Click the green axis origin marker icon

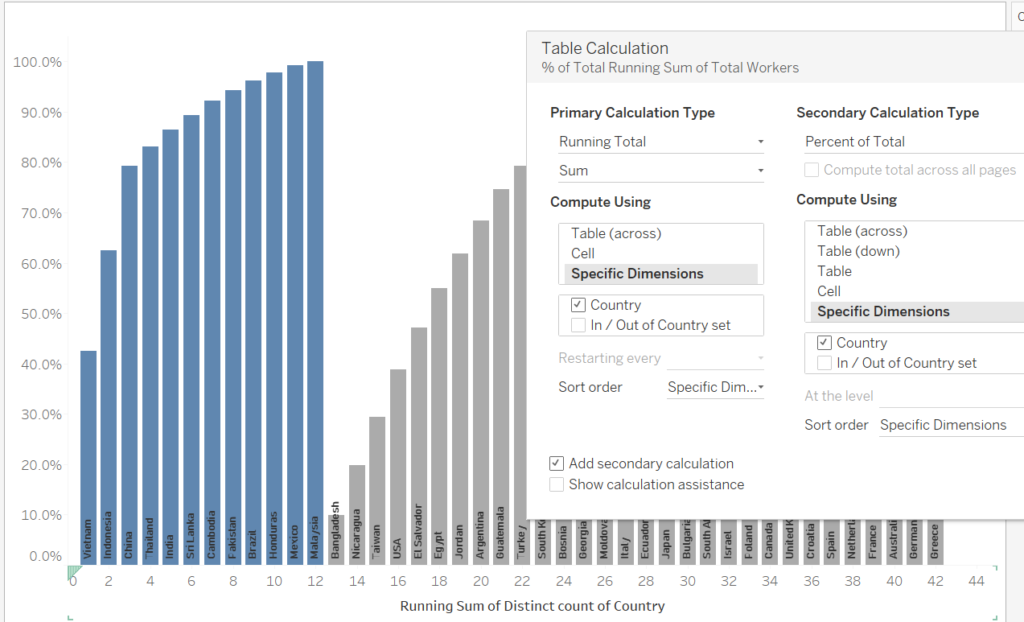tap(74, 573)
